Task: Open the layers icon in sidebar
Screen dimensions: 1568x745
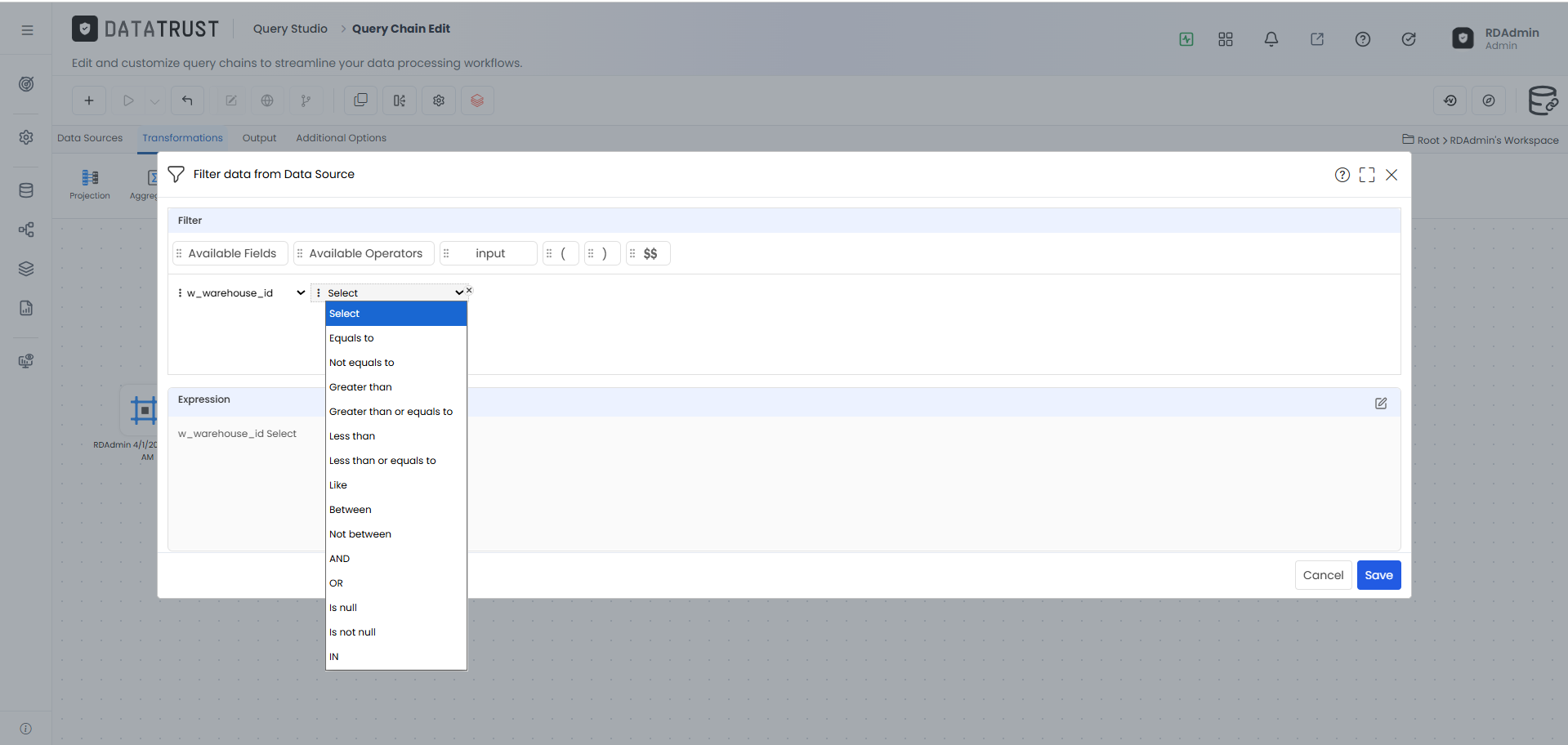Action: click(26, 269)
